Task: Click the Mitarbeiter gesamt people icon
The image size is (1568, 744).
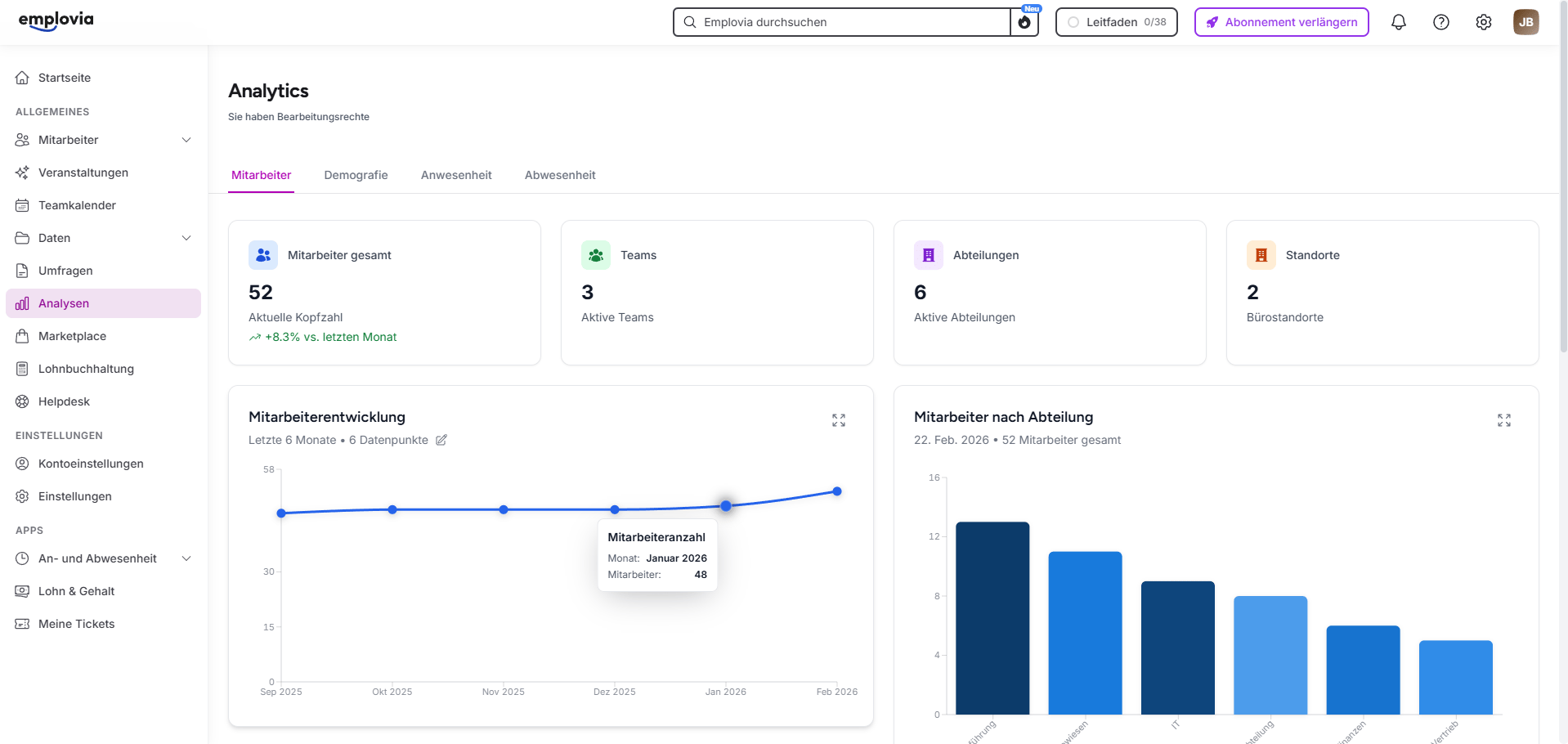Action: coord(263,255)
